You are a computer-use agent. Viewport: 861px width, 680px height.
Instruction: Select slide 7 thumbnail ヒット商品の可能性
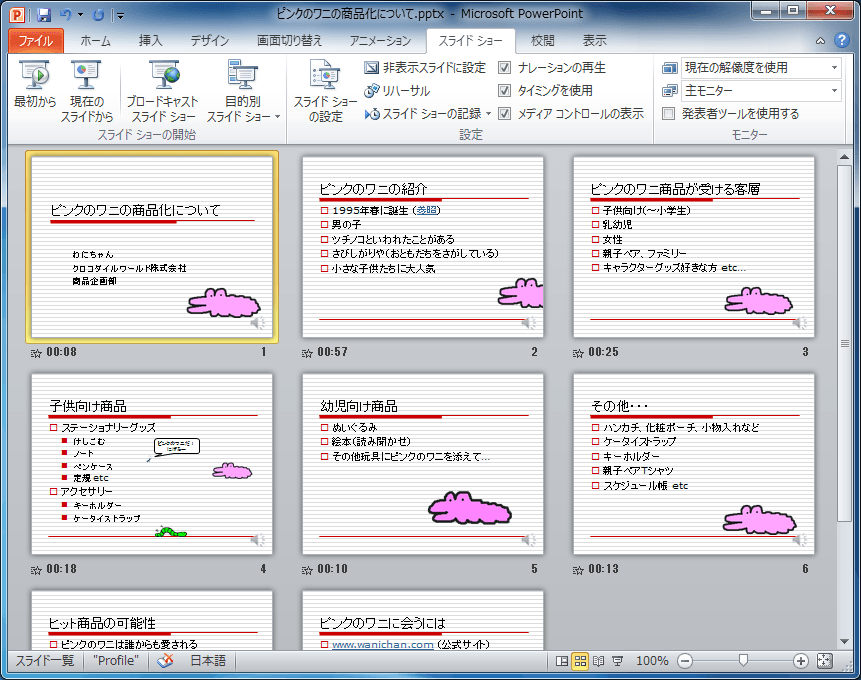click(x=152, y=621)
